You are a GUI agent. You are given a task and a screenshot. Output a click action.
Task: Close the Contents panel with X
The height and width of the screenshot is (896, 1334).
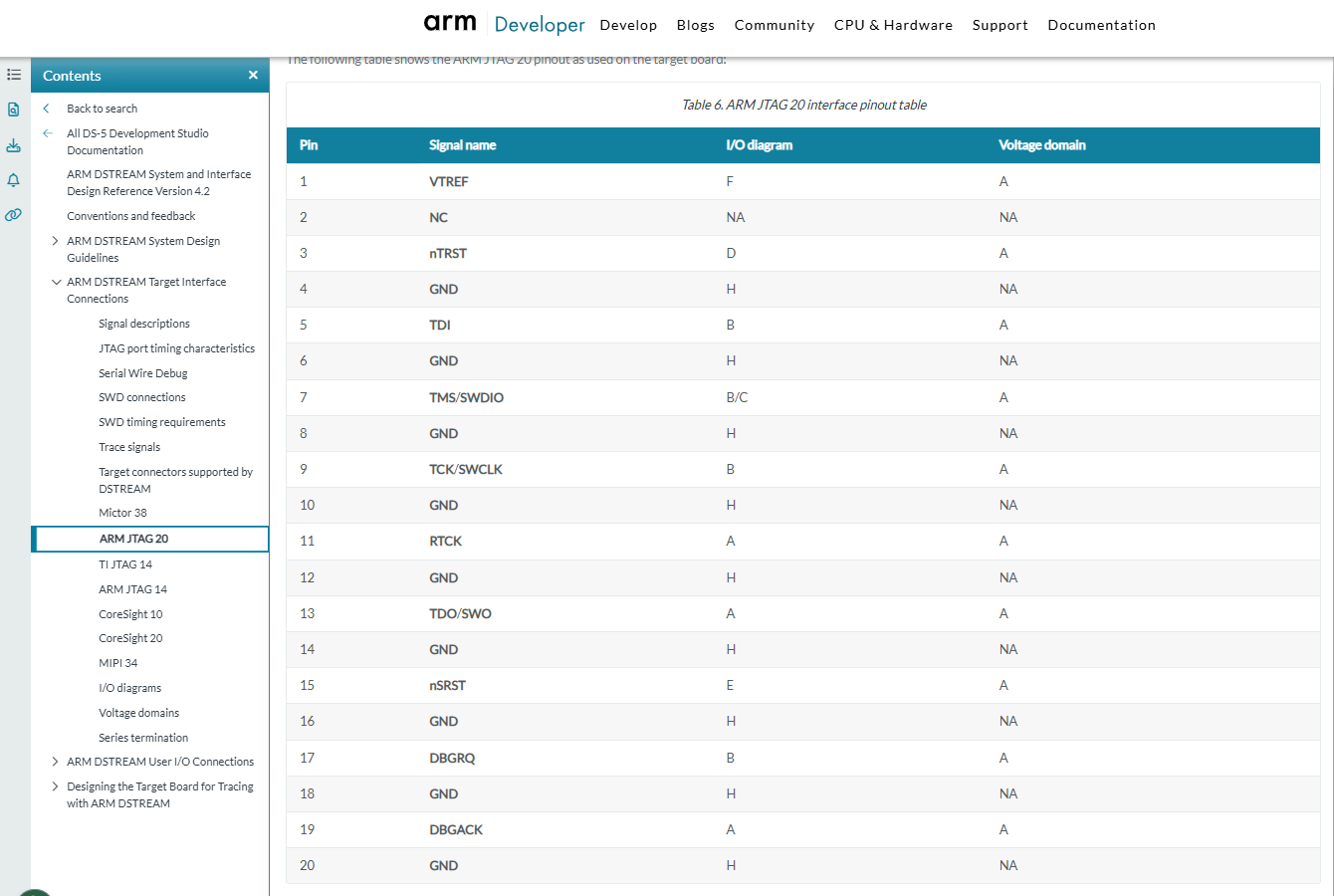[253, 76]
